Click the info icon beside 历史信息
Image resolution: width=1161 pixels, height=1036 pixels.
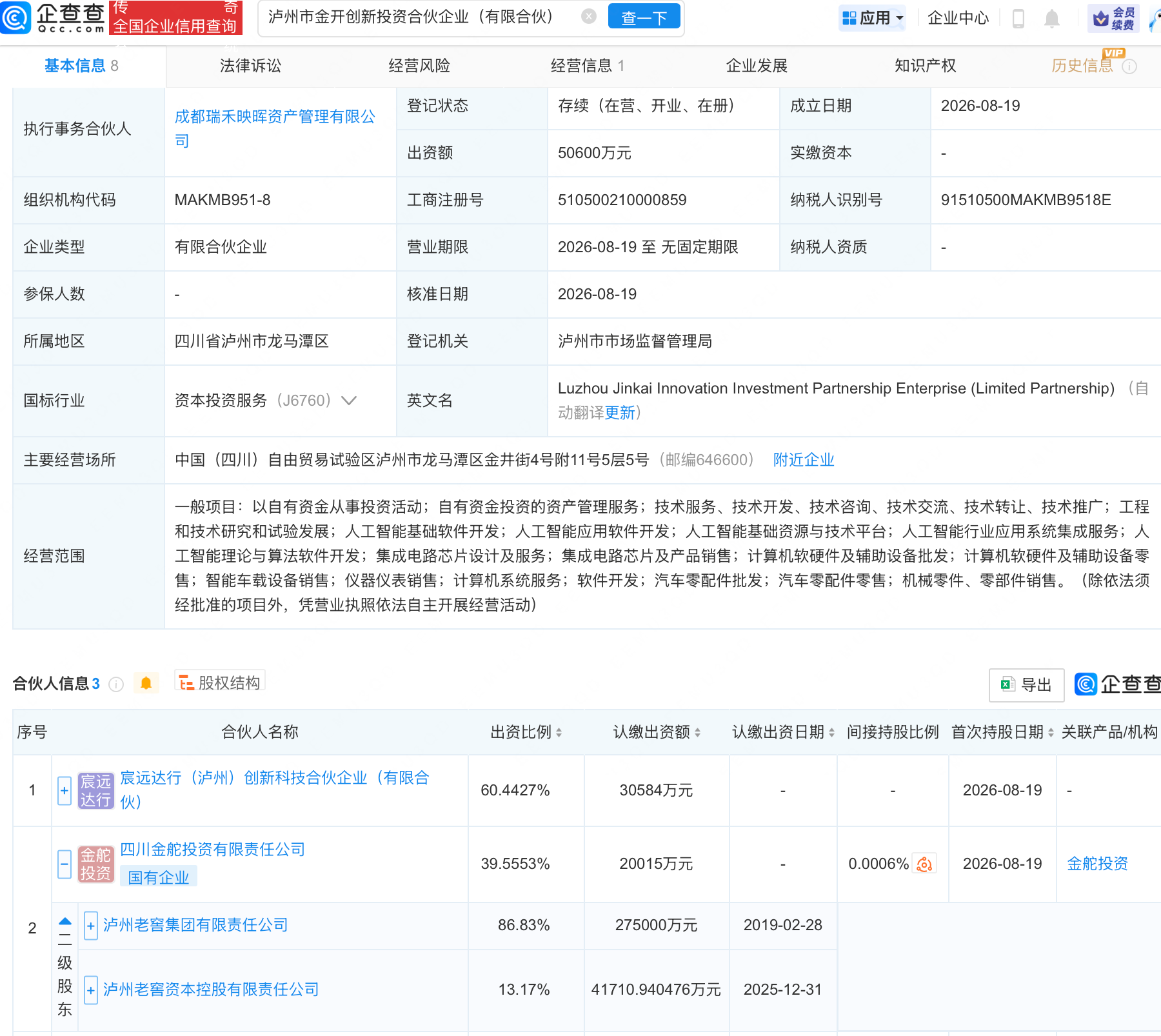coord(1129,66)
